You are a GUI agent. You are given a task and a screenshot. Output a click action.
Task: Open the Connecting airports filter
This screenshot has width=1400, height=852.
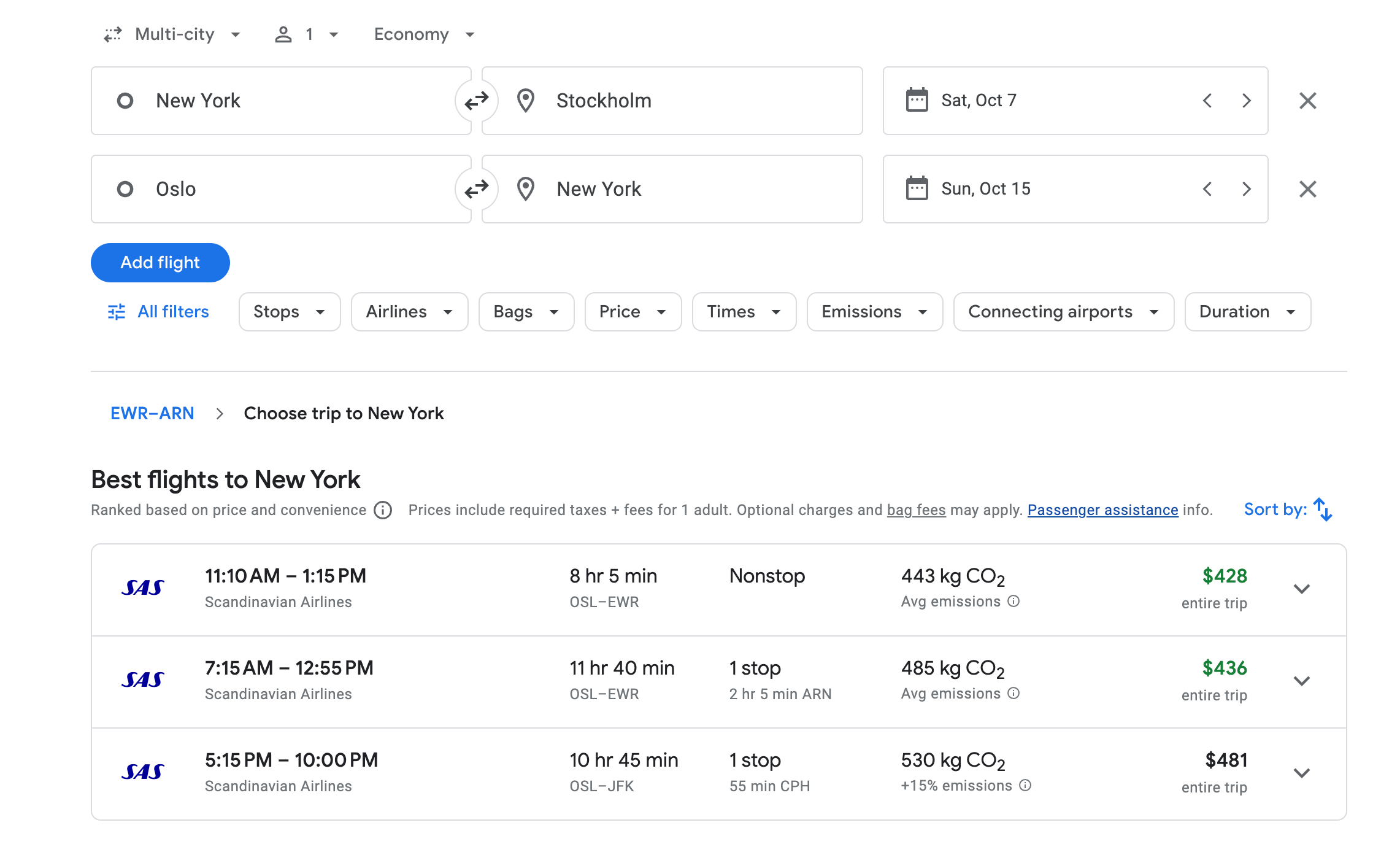tap(1063, 312)
